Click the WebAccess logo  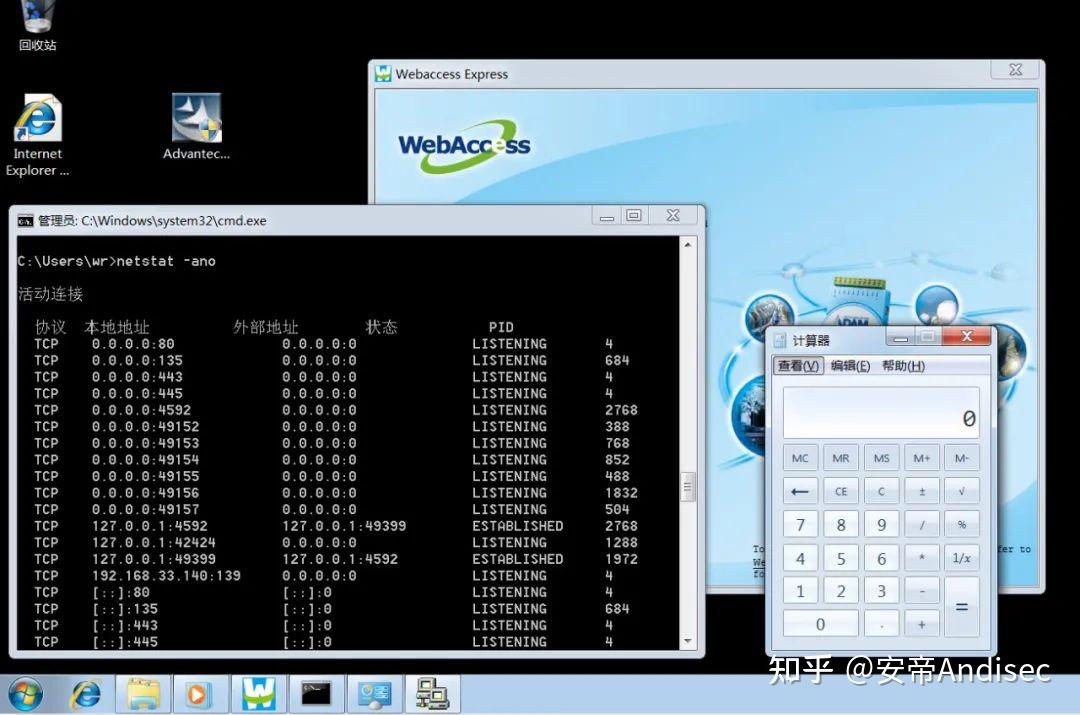pyautogui.click(x=465, y=145)
